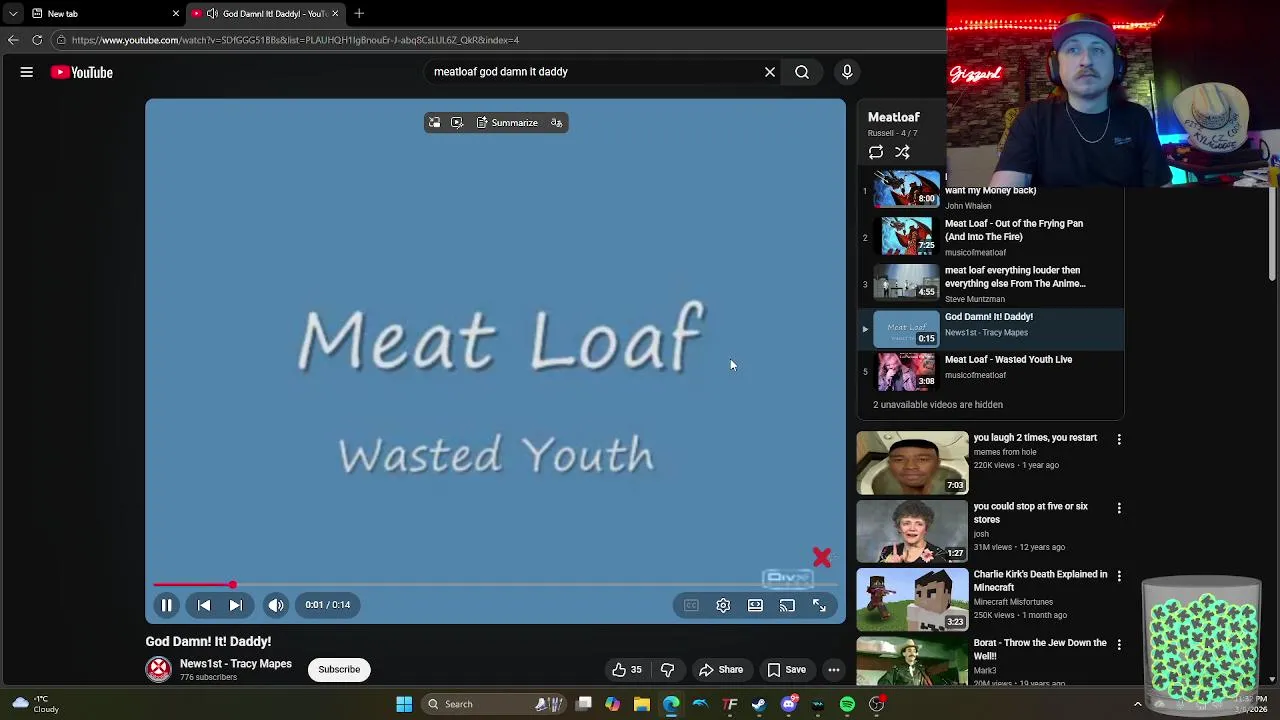Go back in the browser

point(13,40)
